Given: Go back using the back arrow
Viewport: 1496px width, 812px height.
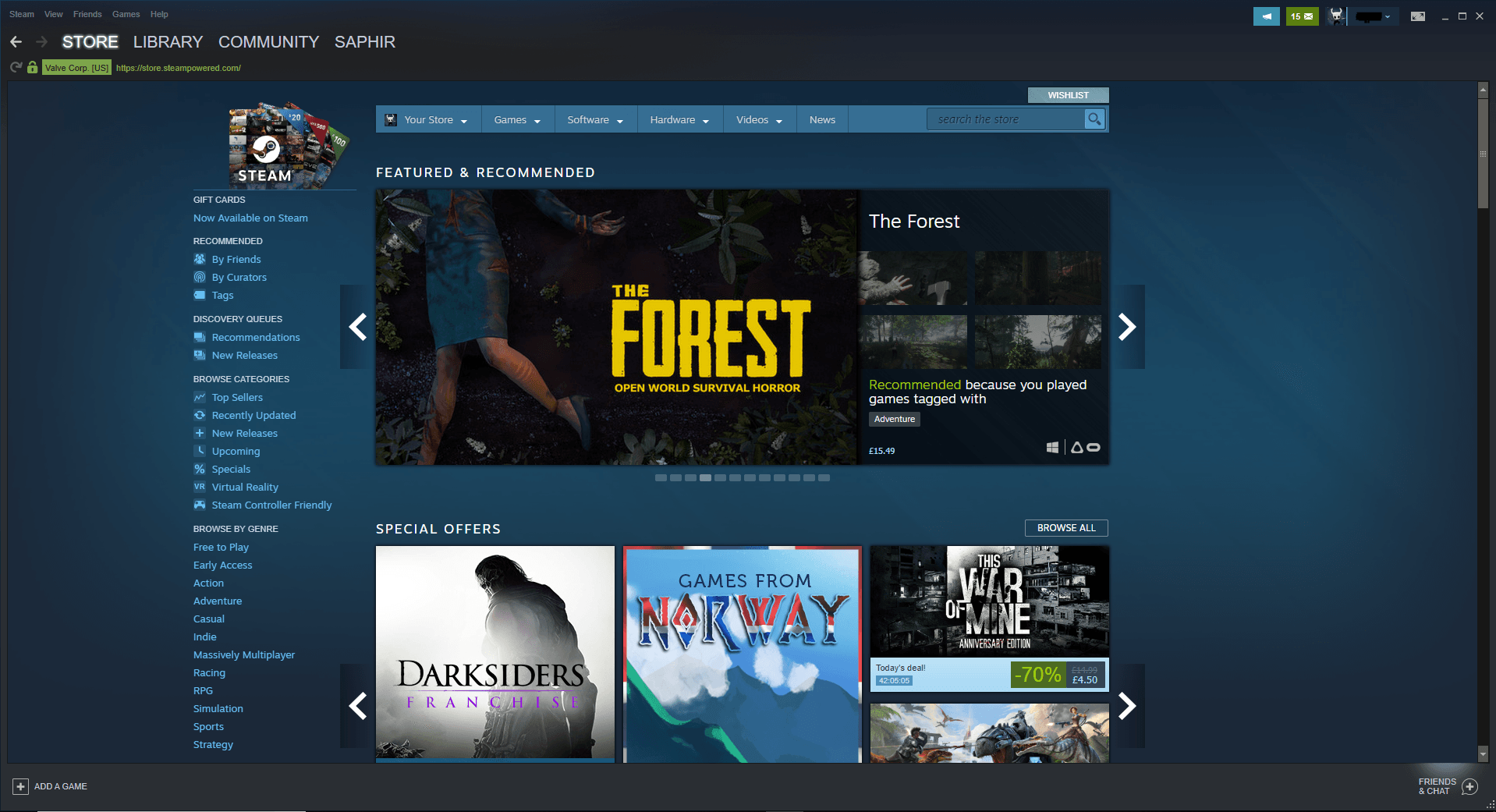Looking at the screenshot, I should (16, 42).
